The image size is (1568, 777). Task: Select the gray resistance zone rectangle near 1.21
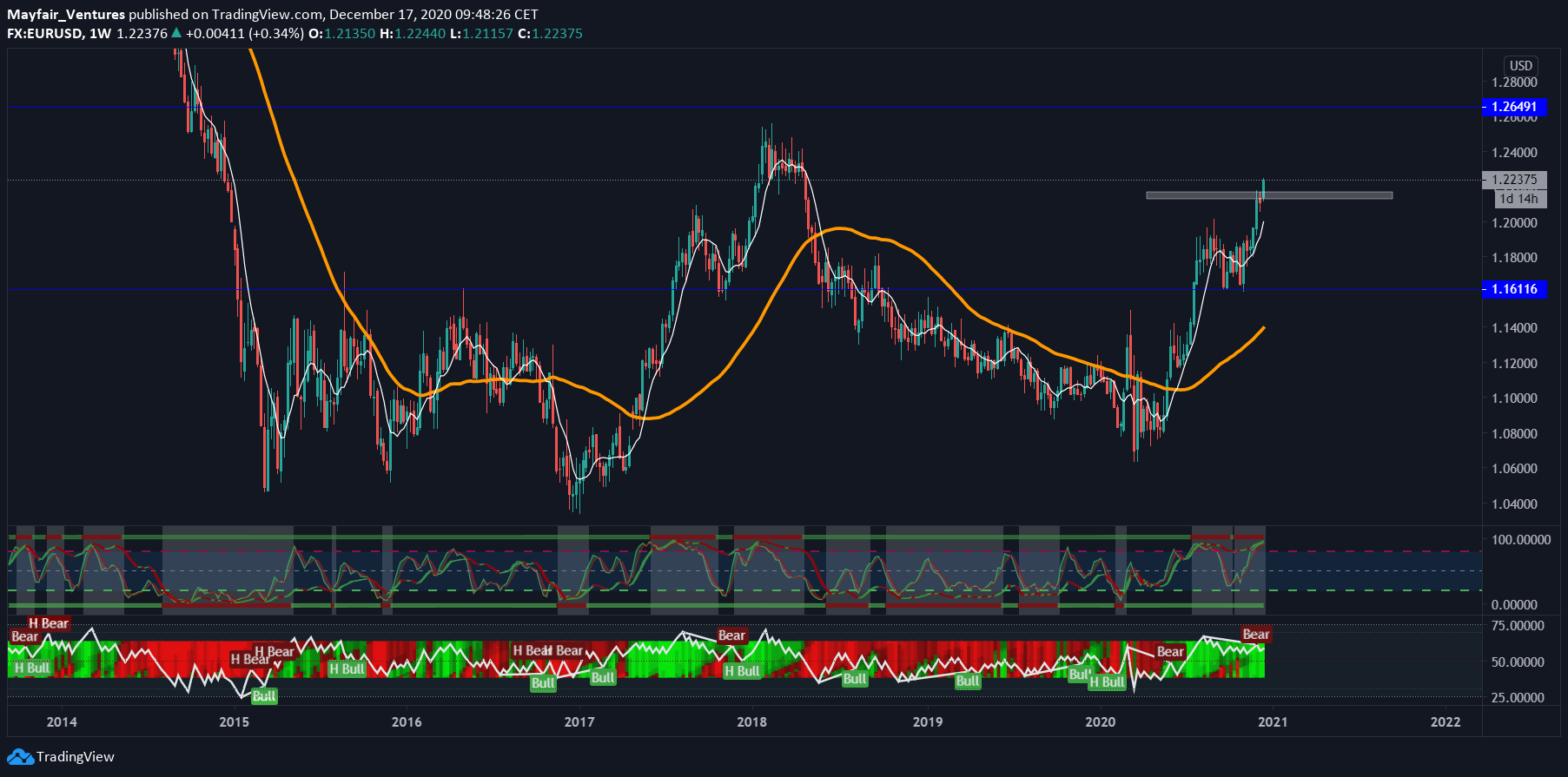(x=1269, y=195)
